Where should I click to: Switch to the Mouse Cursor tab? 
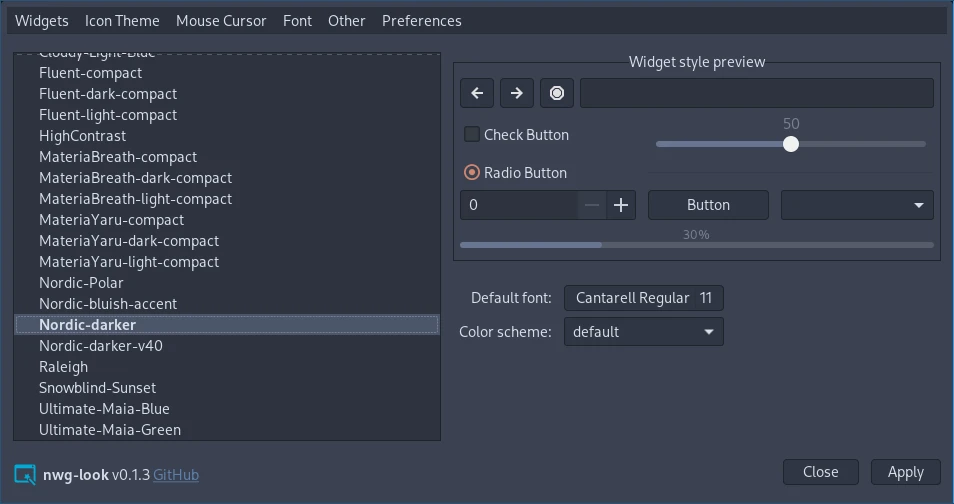221,21
